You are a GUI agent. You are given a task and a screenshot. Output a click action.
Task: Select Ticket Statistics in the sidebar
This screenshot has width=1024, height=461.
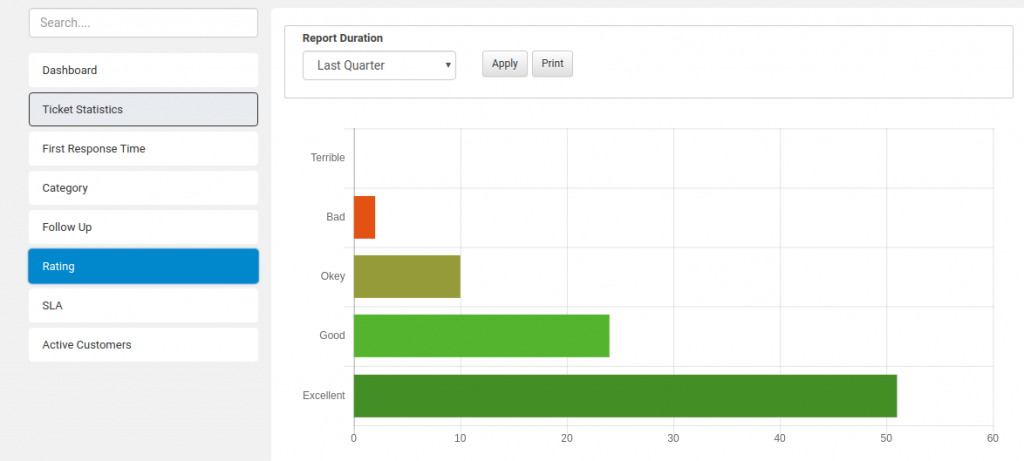point(143,109)
